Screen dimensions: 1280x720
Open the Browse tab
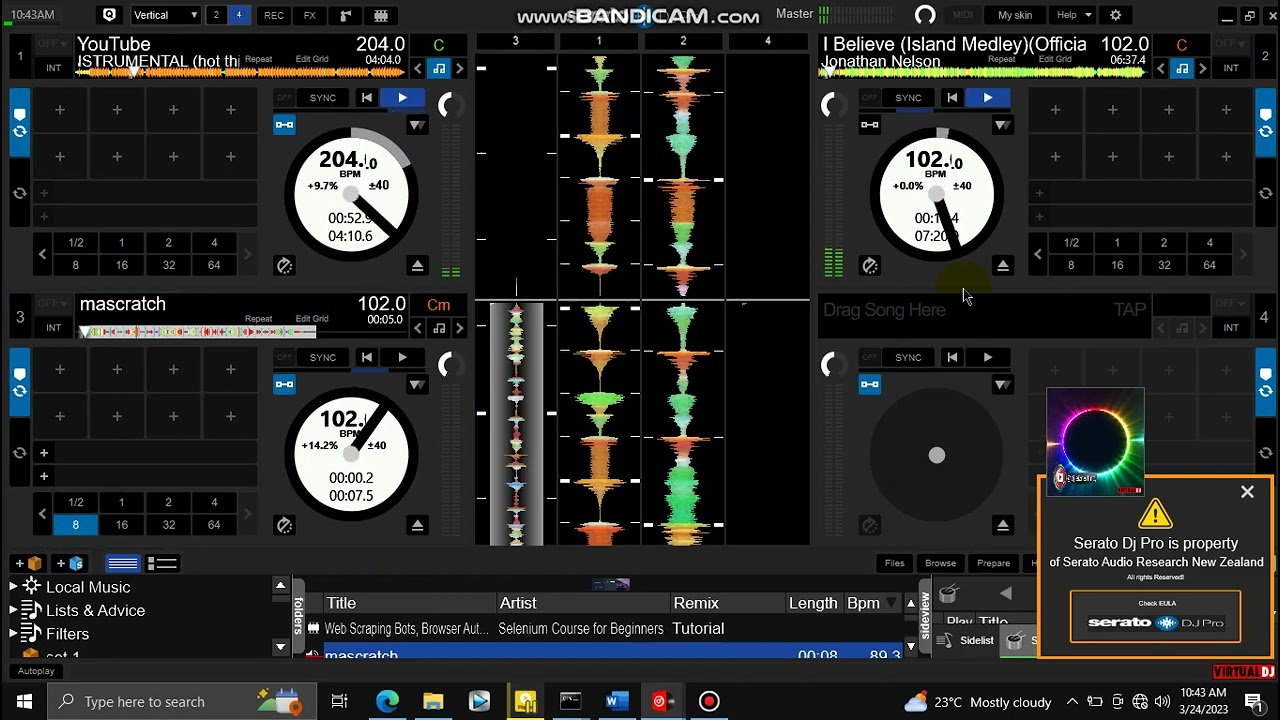click(940, 563)
